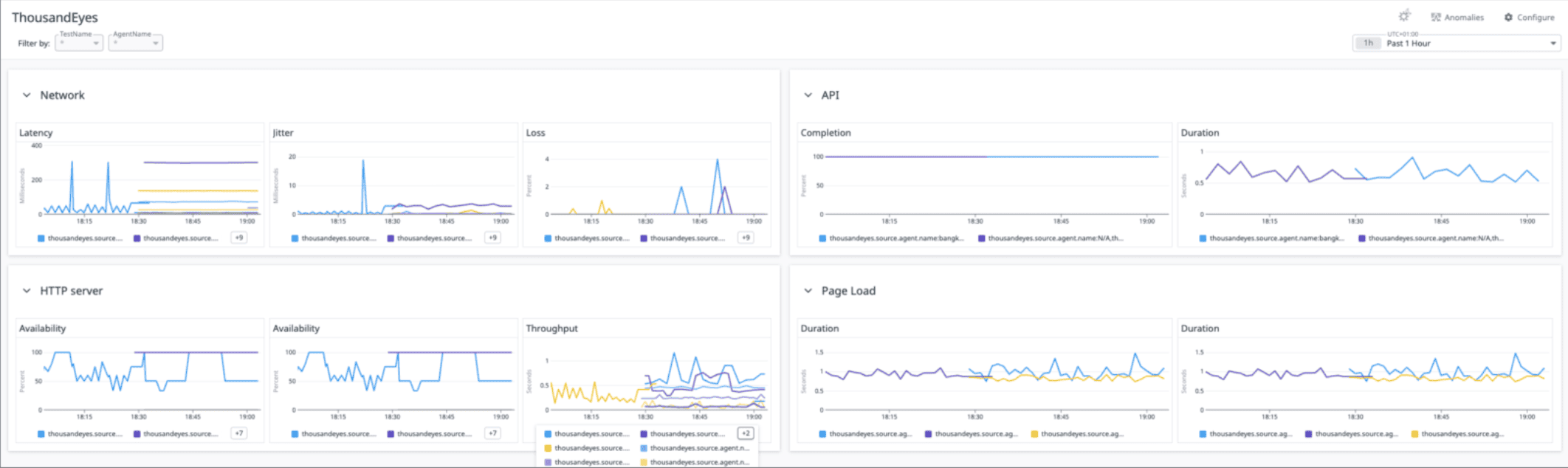Click the Completion widget title
Screen dimensions: 1568x468
click(x=826, y=133)
